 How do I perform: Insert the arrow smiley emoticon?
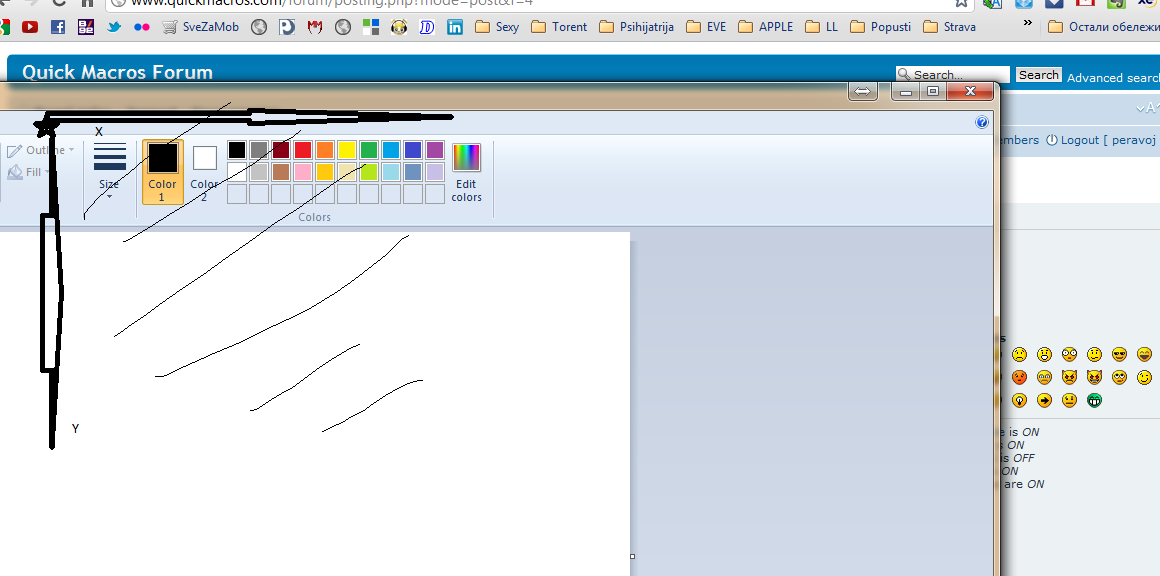tap(1044, 400)
